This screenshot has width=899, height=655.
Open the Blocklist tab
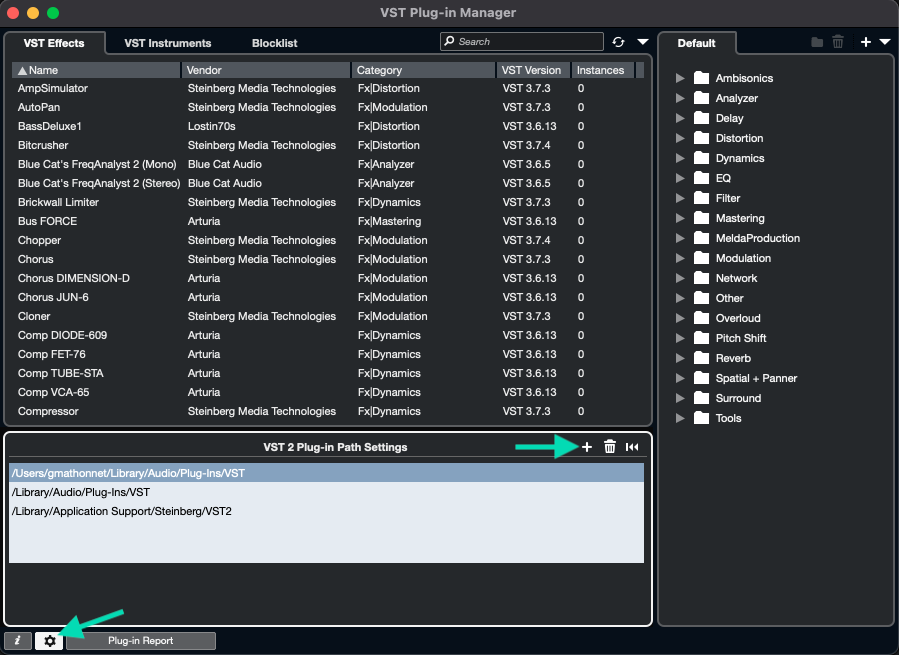[x=274, y=43]
